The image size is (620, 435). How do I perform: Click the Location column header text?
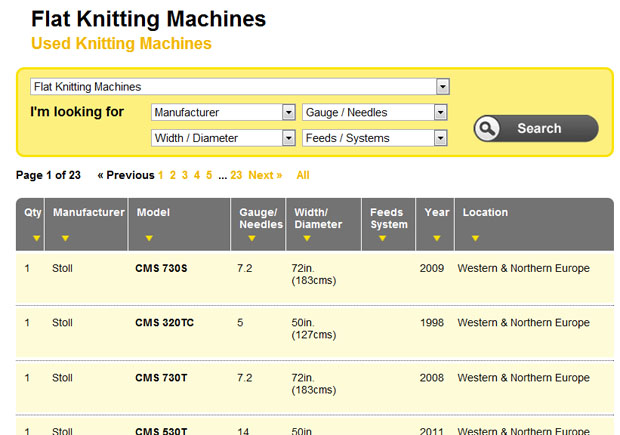[485, 212]
